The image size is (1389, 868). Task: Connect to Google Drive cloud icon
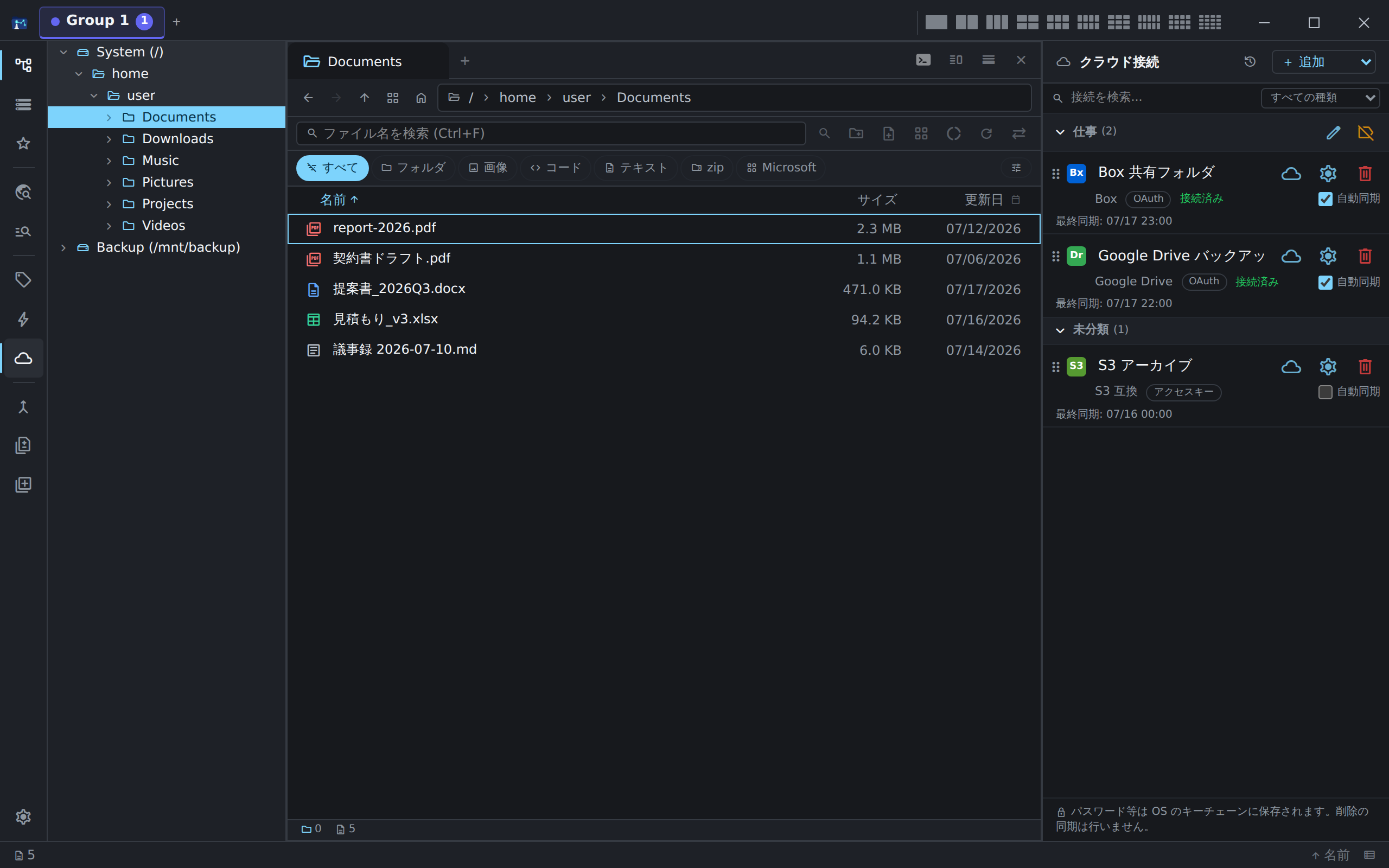click(x=1291, y=256)
